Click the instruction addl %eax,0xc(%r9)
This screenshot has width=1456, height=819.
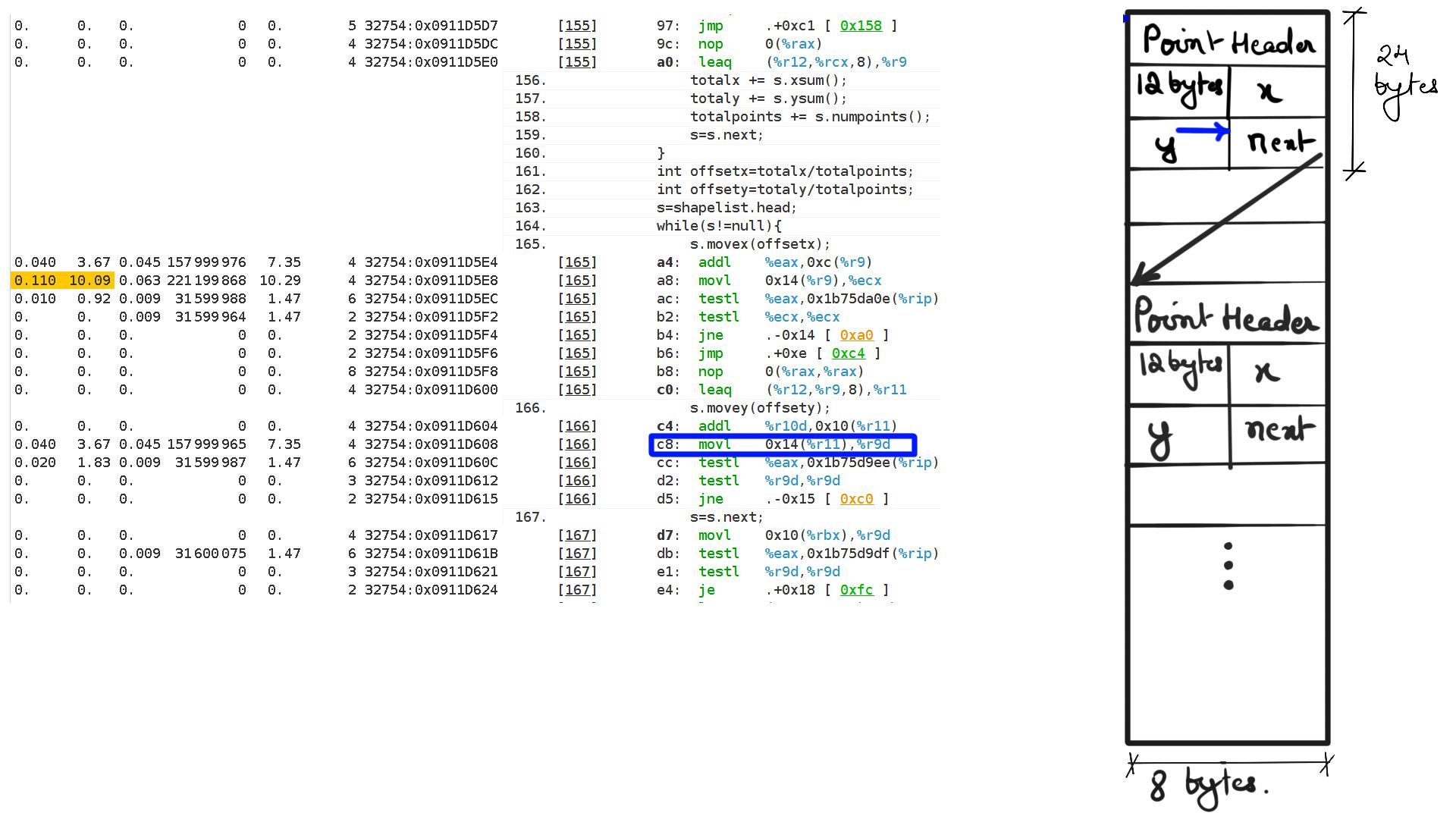pyautogui.click(x=786, y=262)
